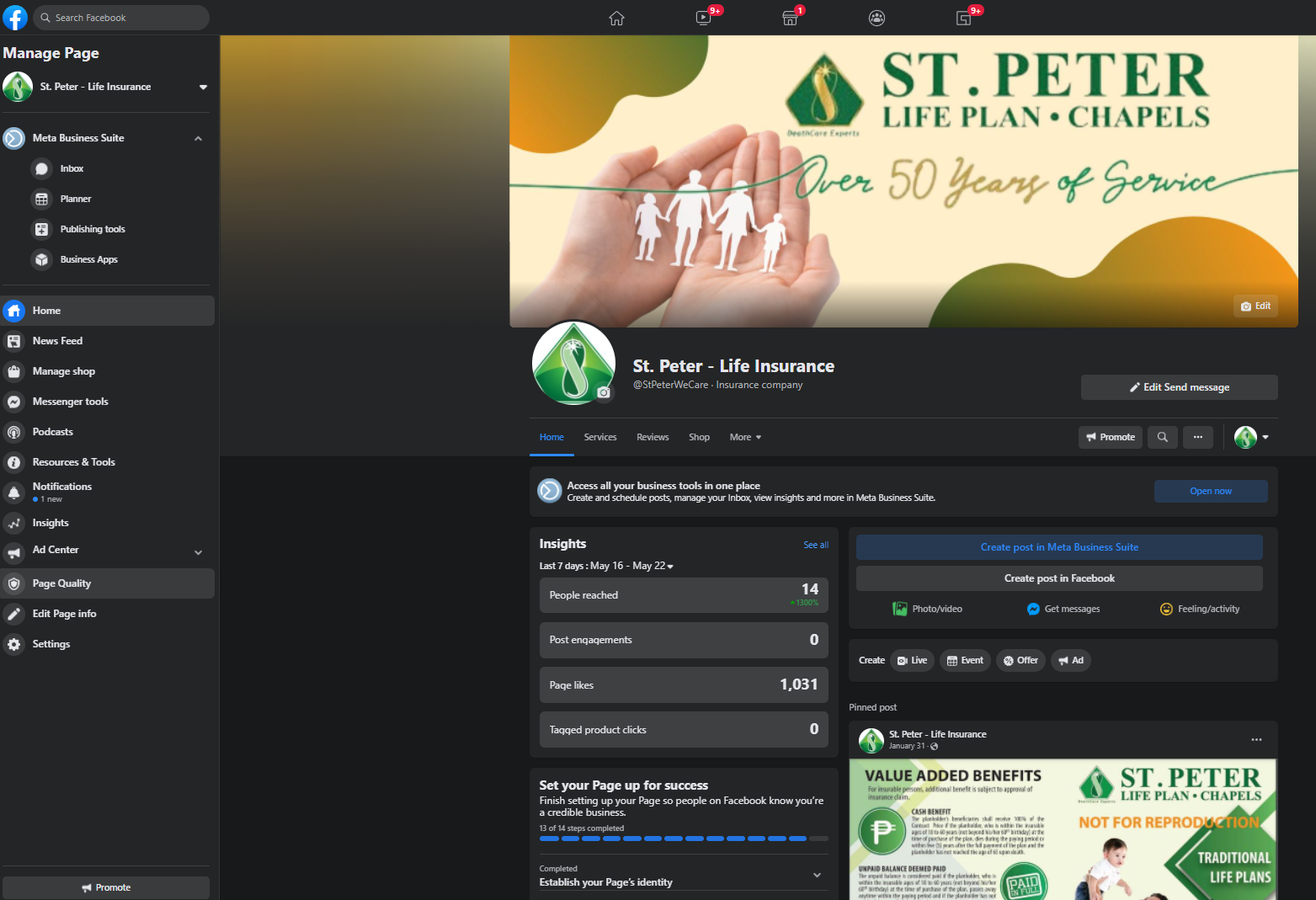Image resolution: width=1316 pixels, height=900 pixels.
Task: Switch to the Services tab
Action: point(600,437)
